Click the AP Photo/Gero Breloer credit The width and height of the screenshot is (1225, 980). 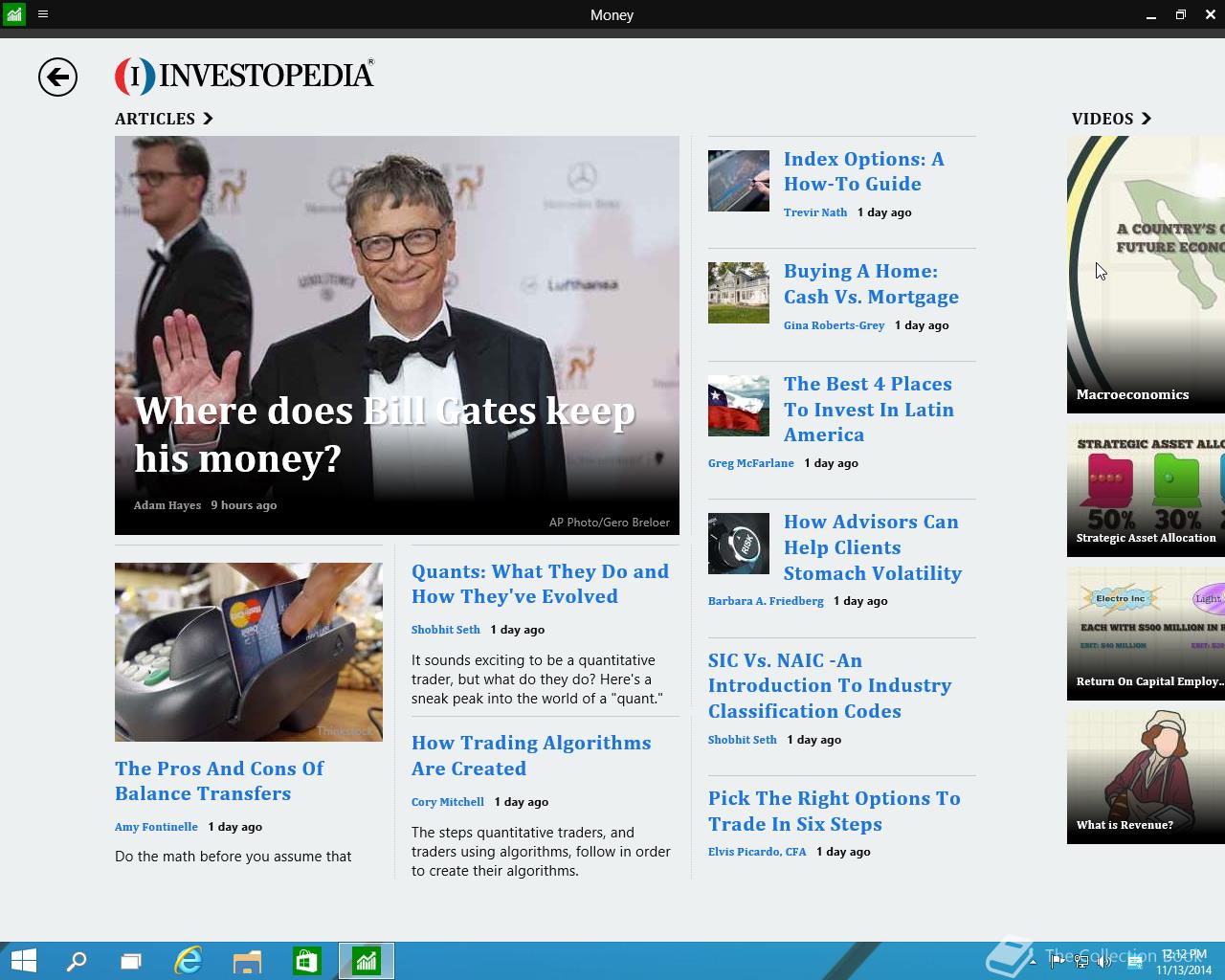[610, 523]
